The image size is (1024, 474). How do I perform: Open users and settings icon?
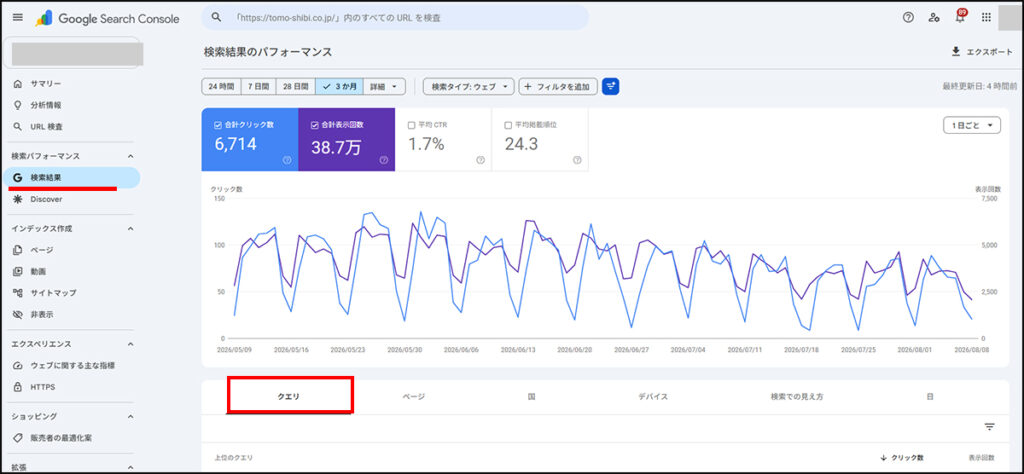click(934, 18)
